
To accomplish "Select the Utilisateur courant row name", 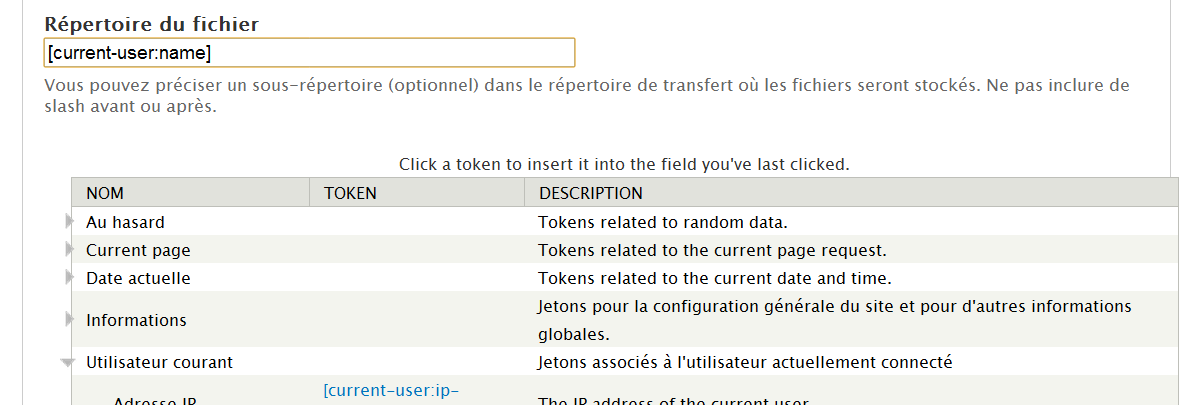I will pos(159,362).
